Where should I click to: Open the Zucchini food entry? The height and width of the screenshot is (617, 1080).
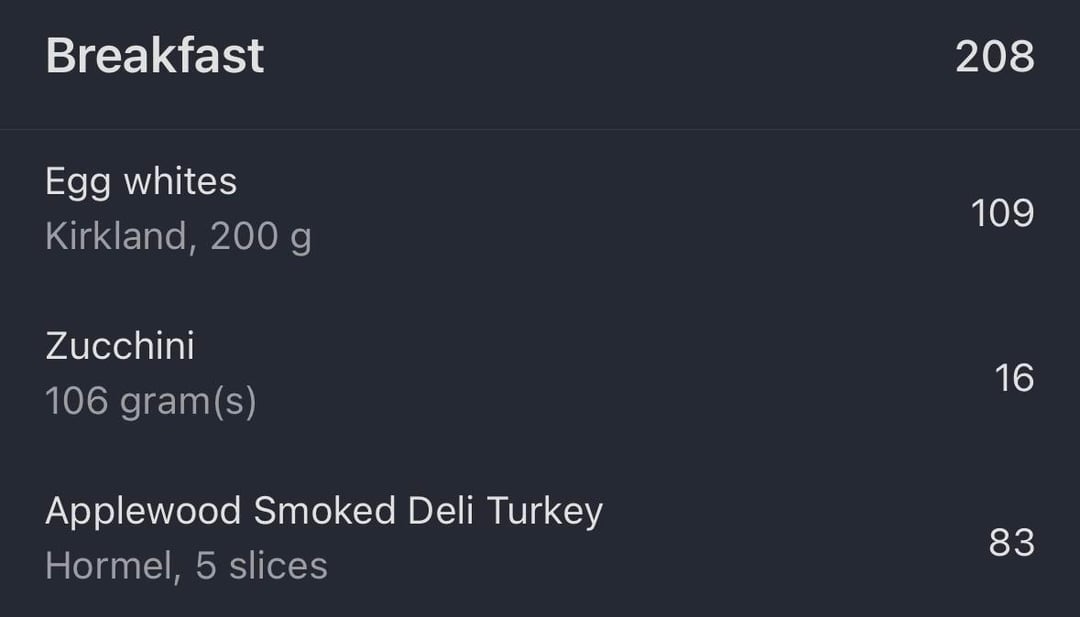pyautogui.click(x=120, y=346)
